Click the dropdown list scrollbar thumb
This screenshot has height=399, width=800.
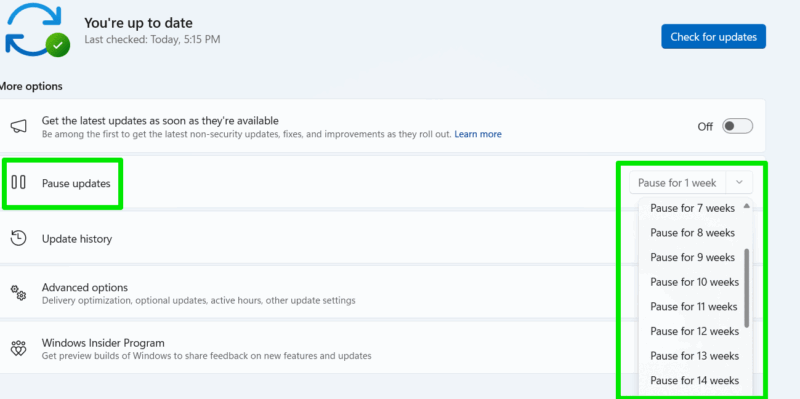click(x=747, y=288)
